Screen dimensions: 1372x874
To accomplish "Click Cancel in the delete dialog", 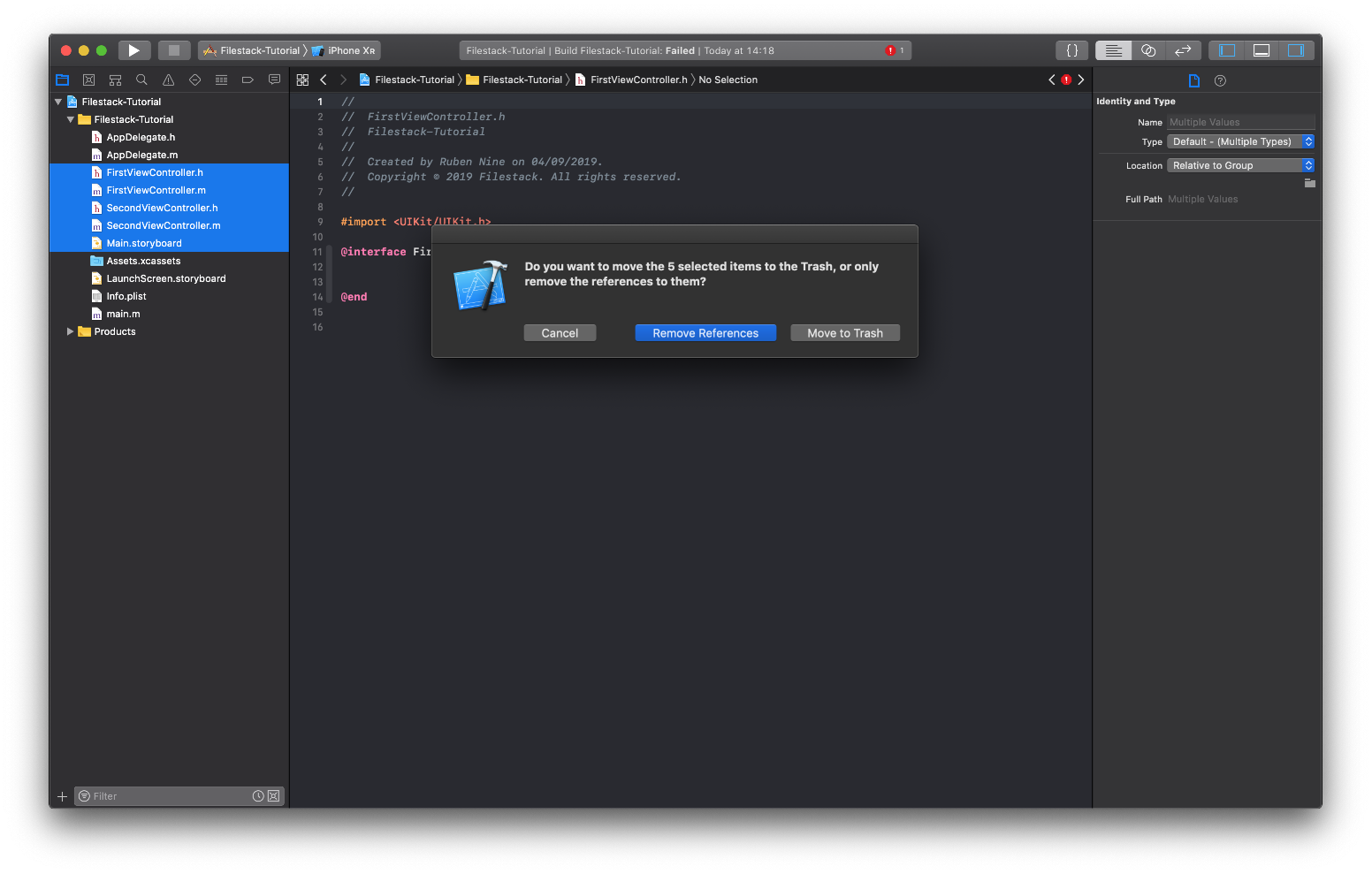I will (560, 333).
